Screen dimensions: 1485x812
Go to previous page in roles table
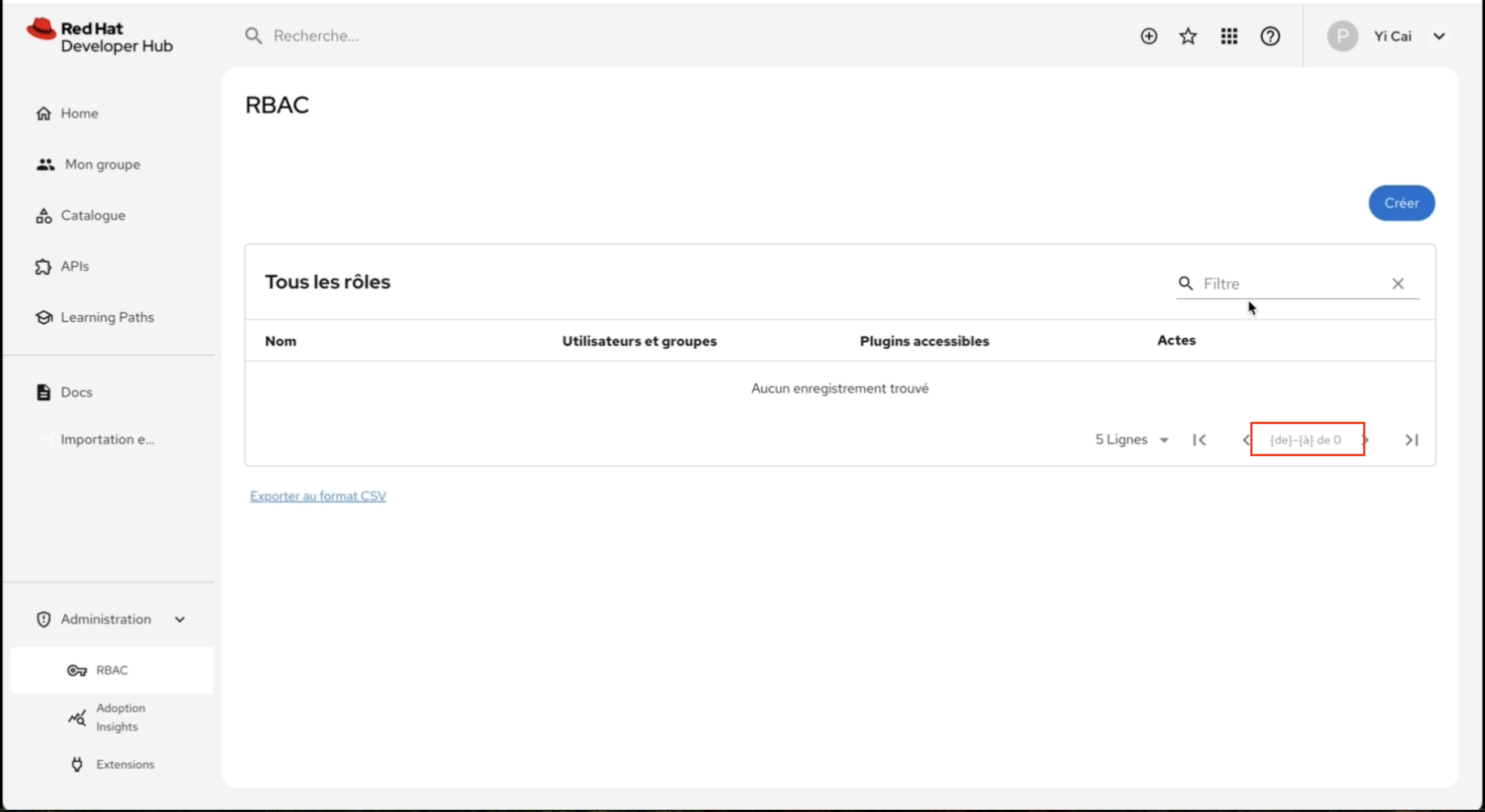[1245, 440]
